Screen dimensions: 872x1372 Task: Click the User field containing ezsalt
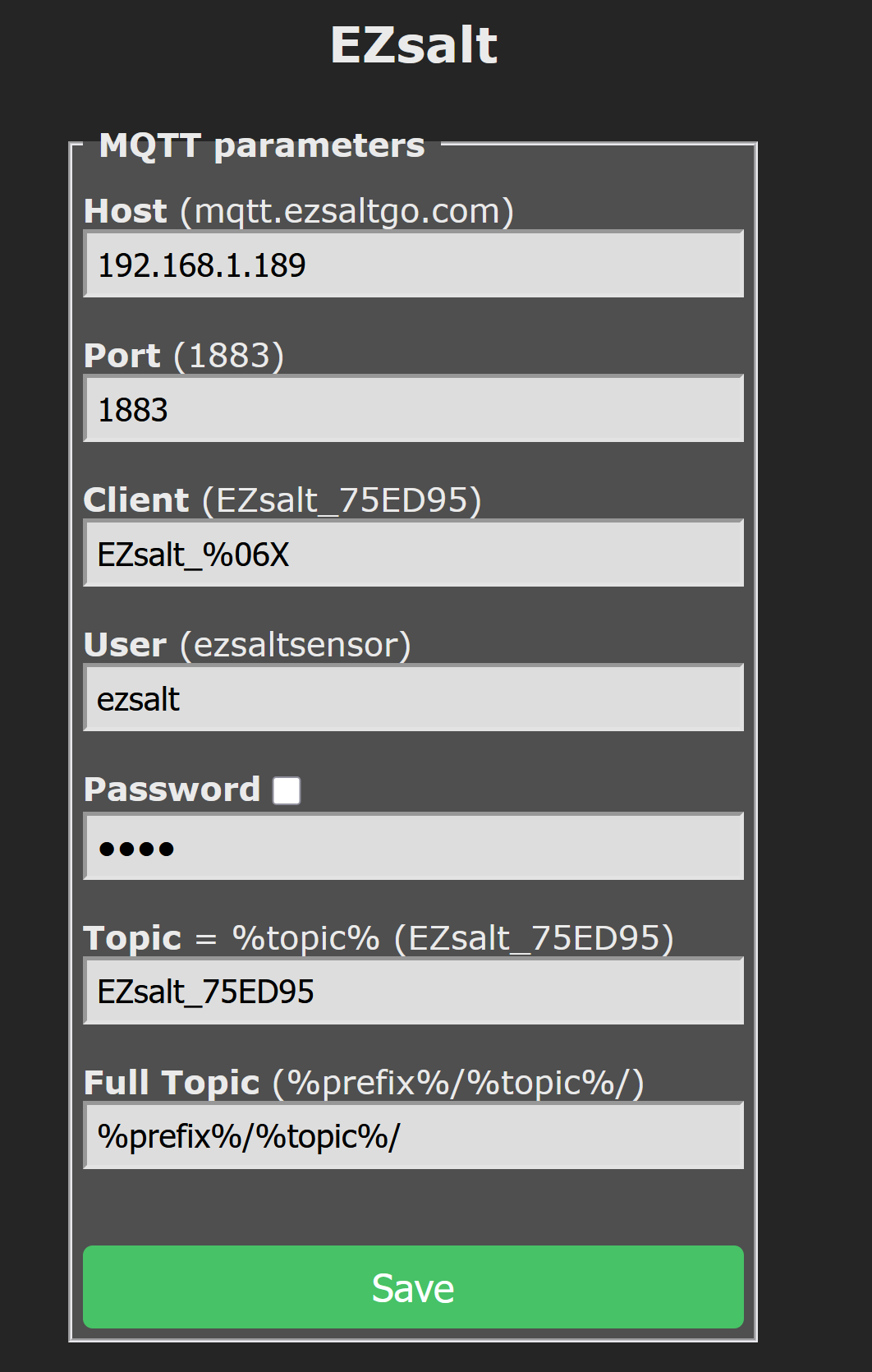point(413,698)
